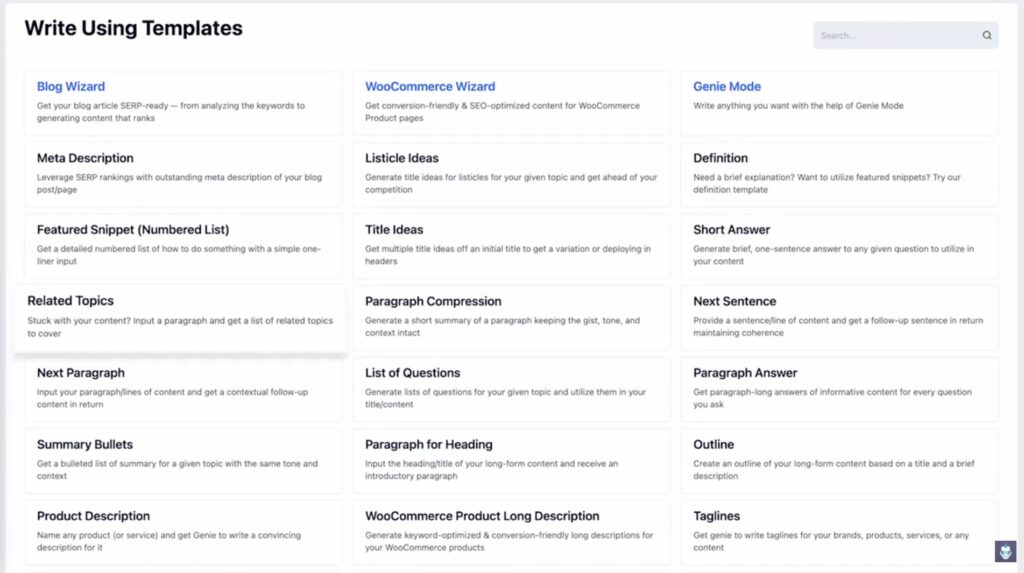The image size is (1024, 573).
Task: Open the Short Answer template
Action: pos(839,246)
